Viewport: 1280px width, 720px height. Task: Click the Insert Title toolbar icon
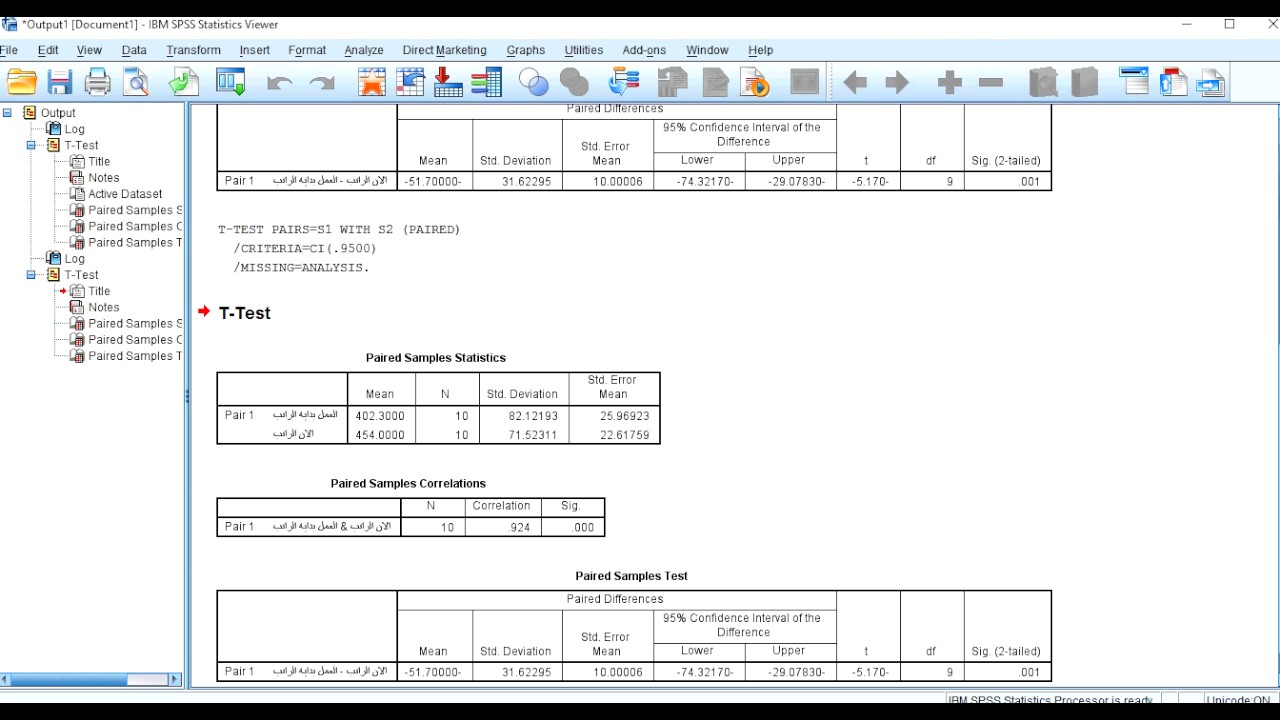(1173, 82)
